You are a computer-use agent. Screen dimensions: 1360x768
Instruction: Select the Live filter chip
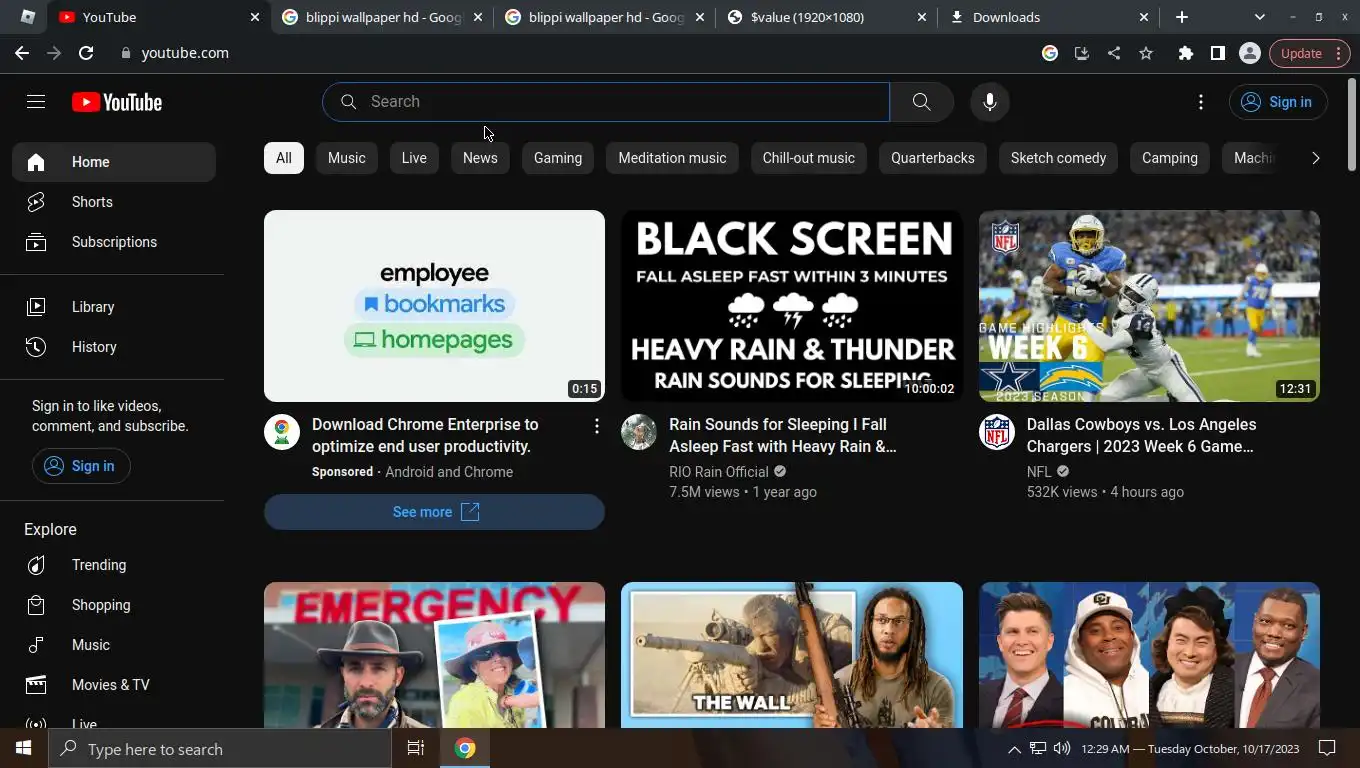click(x=414, y=158)
